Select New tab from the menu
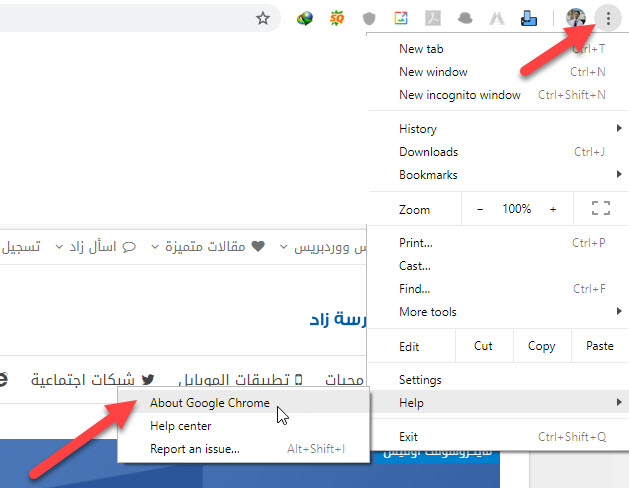629x488 pixels. (x=498, y=49)
